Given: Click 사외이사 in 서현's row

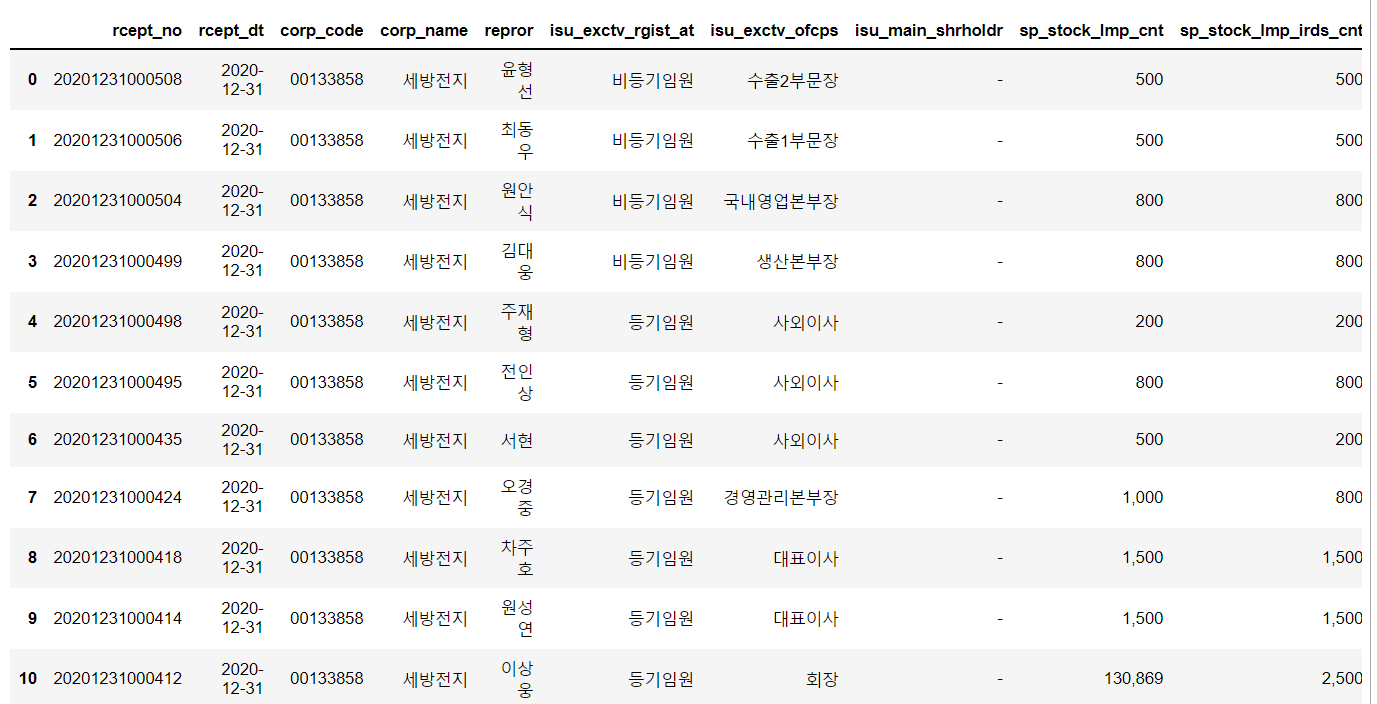Looking at the screenshot, I should 806,439.
